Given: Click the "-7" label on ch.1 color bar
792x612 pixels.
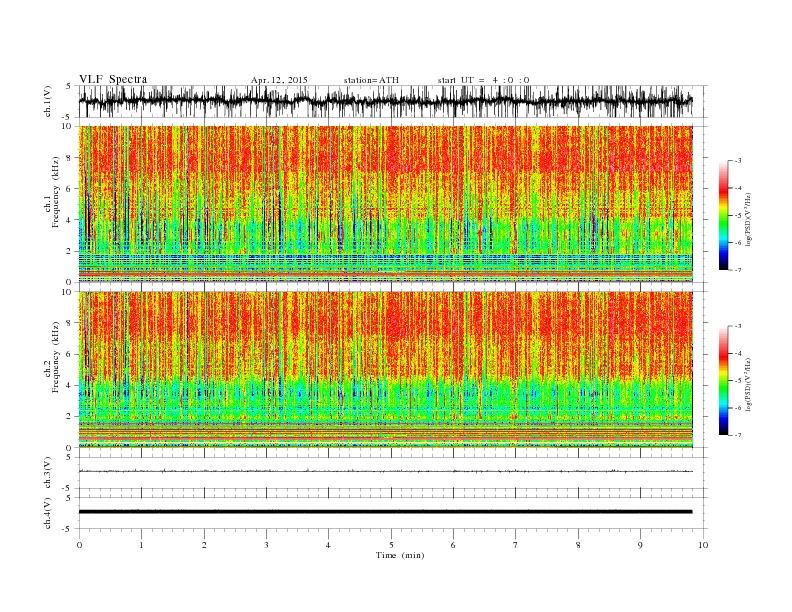Looking at the screenshot, I should point(738,270).
